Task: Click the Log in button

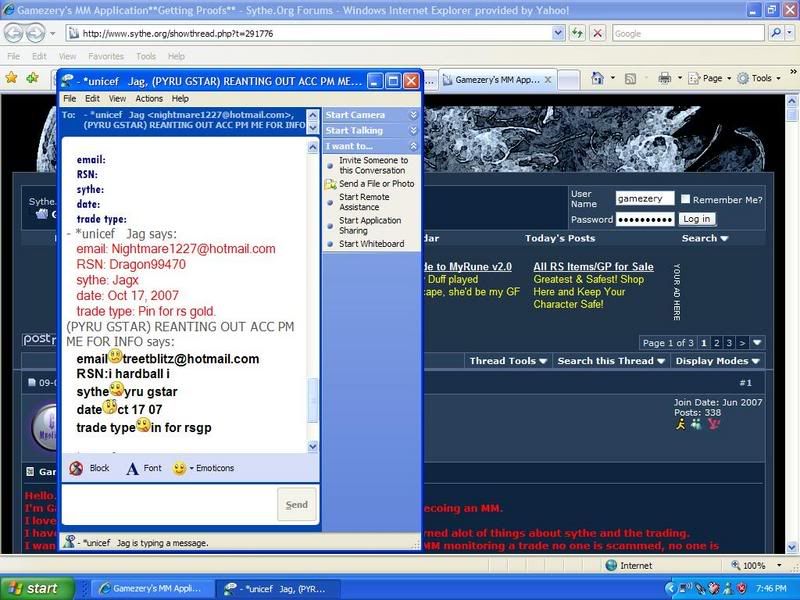Action: point(697,219)
